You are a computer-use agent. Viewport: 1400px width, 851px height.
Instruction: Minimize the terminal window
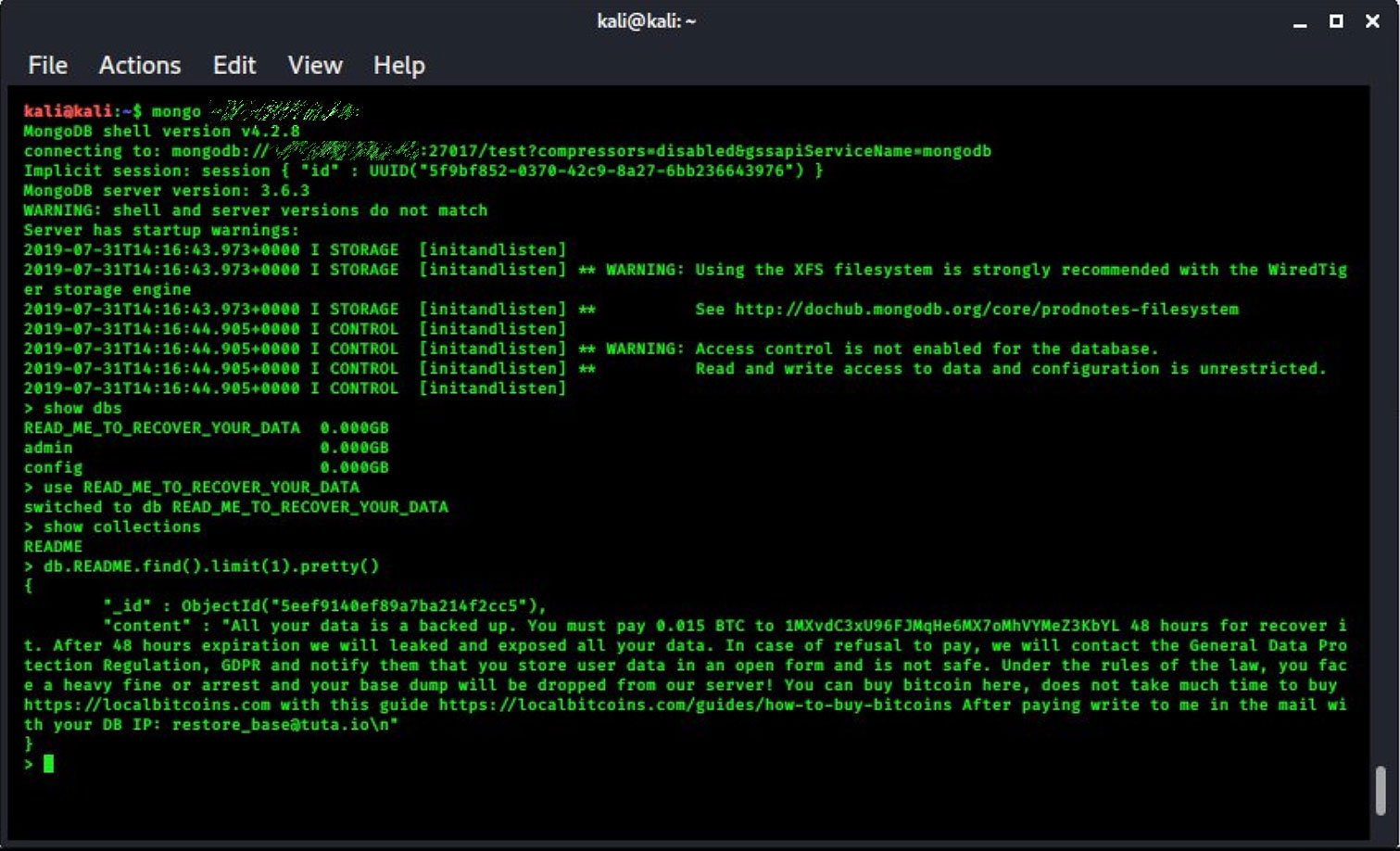[x=1300, y=21]
